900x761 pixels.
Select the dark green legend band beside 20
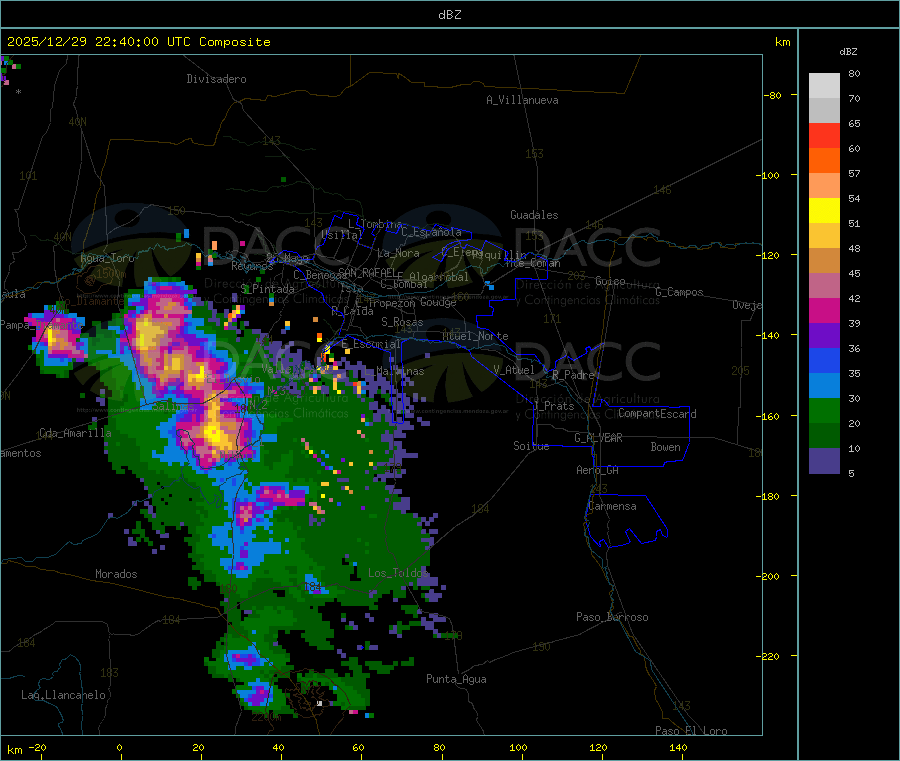824,436
